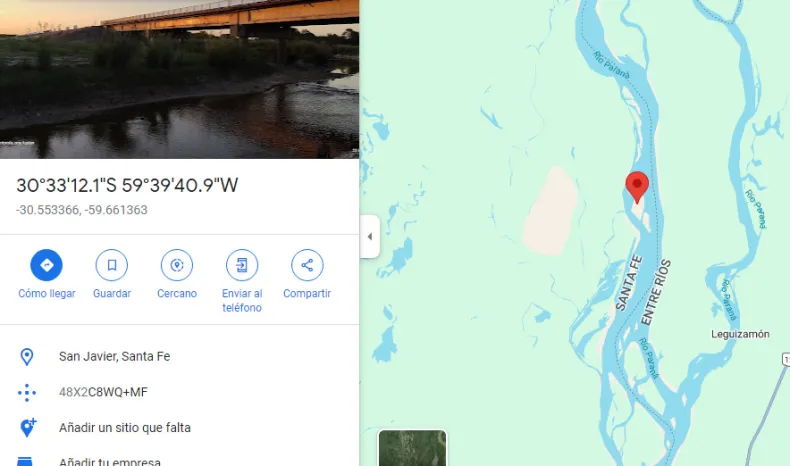
Task: Click the plus code dots icon
Action: click(27, 392)
